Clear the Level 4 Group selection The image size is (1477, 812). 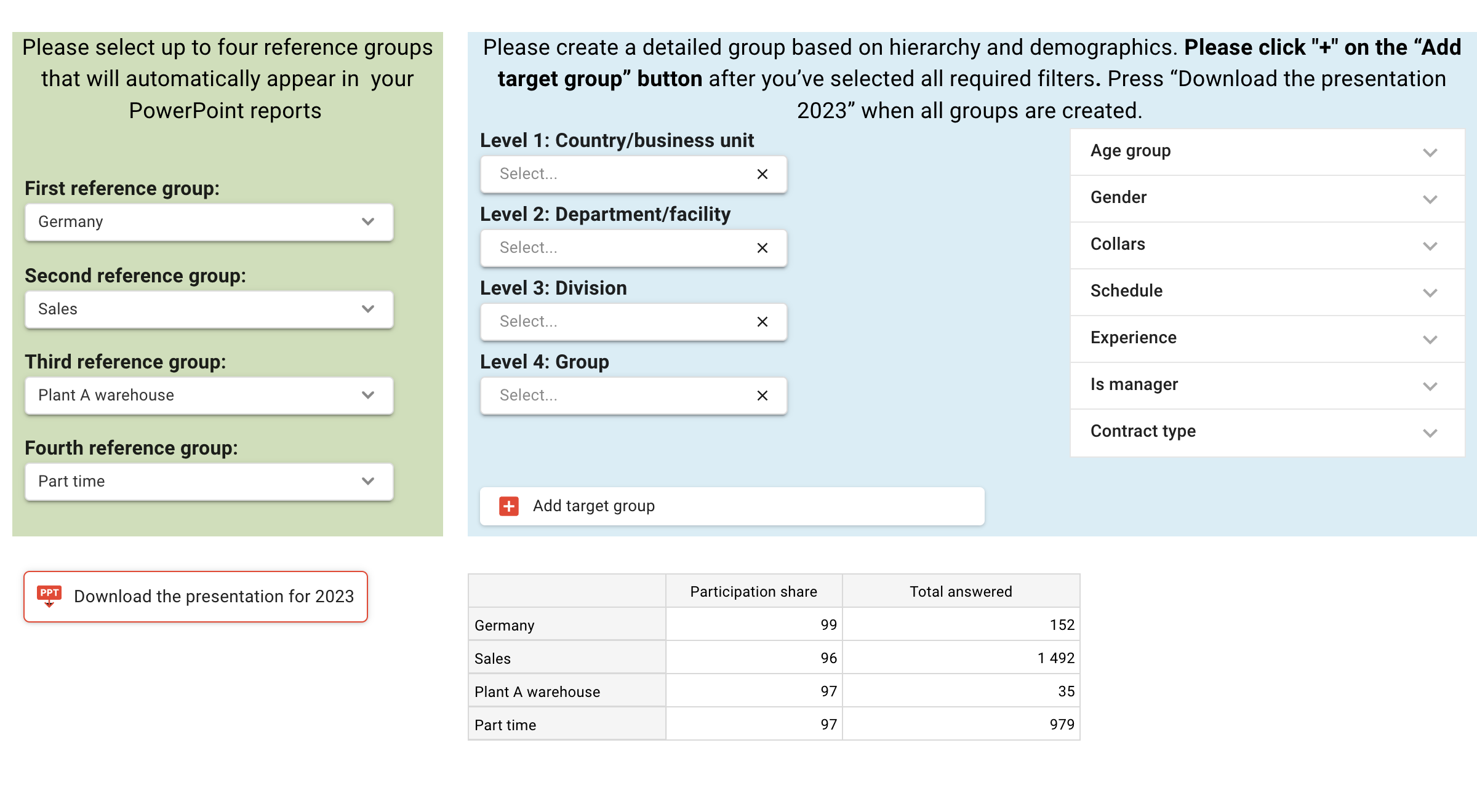click(x=763, y=396)
